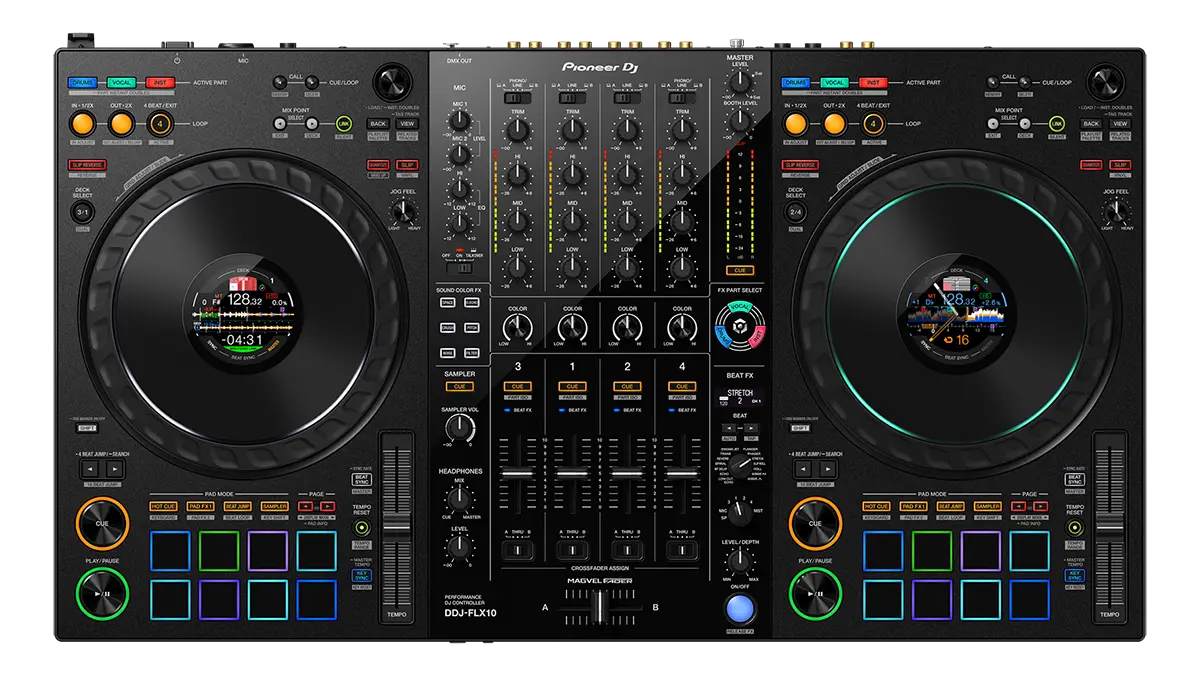
Task: Click the NOISE sound color FX button
Action: (x=446, y=352)
